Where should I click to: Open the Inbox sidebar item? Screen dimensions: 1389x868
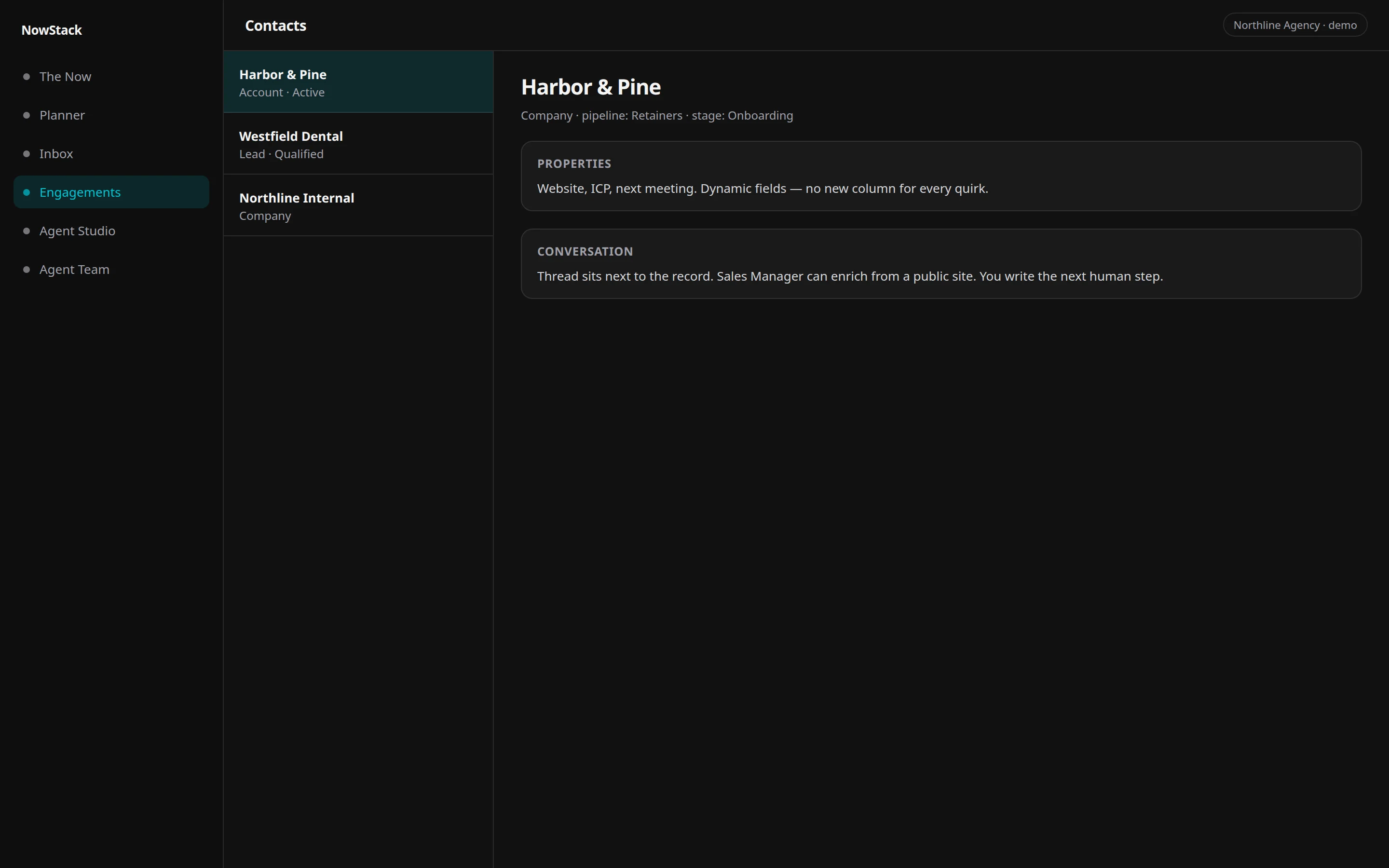pos(111,153)
